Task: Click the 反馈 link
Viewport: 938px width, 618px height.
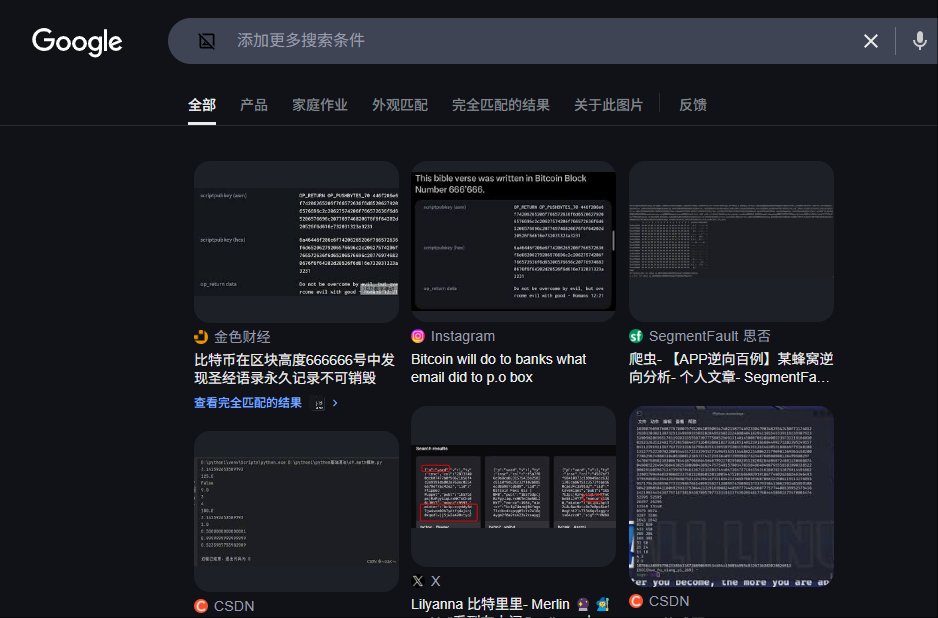Action: tap(693, 105)
